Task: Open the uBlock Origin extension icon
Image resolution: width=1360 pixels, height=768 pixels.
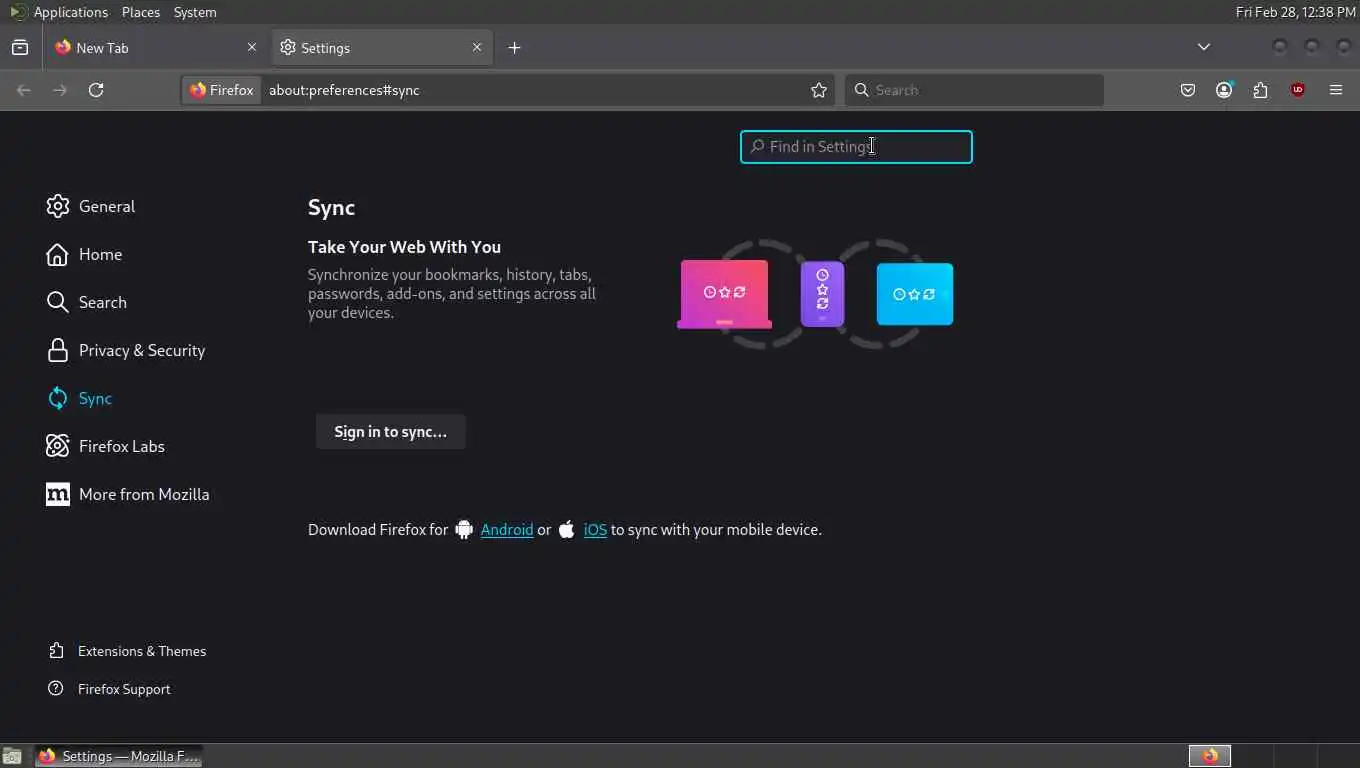Action: [1298, 90]
